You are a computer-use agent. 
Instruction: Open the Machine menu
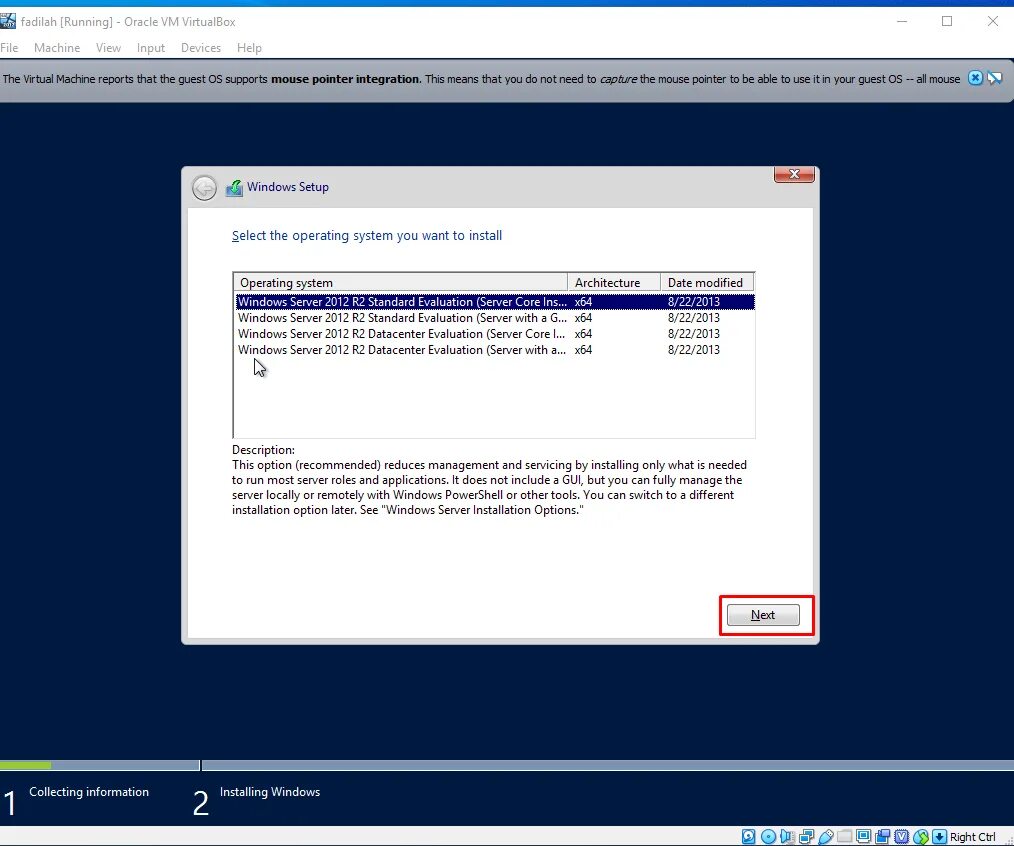click(57, 48)
